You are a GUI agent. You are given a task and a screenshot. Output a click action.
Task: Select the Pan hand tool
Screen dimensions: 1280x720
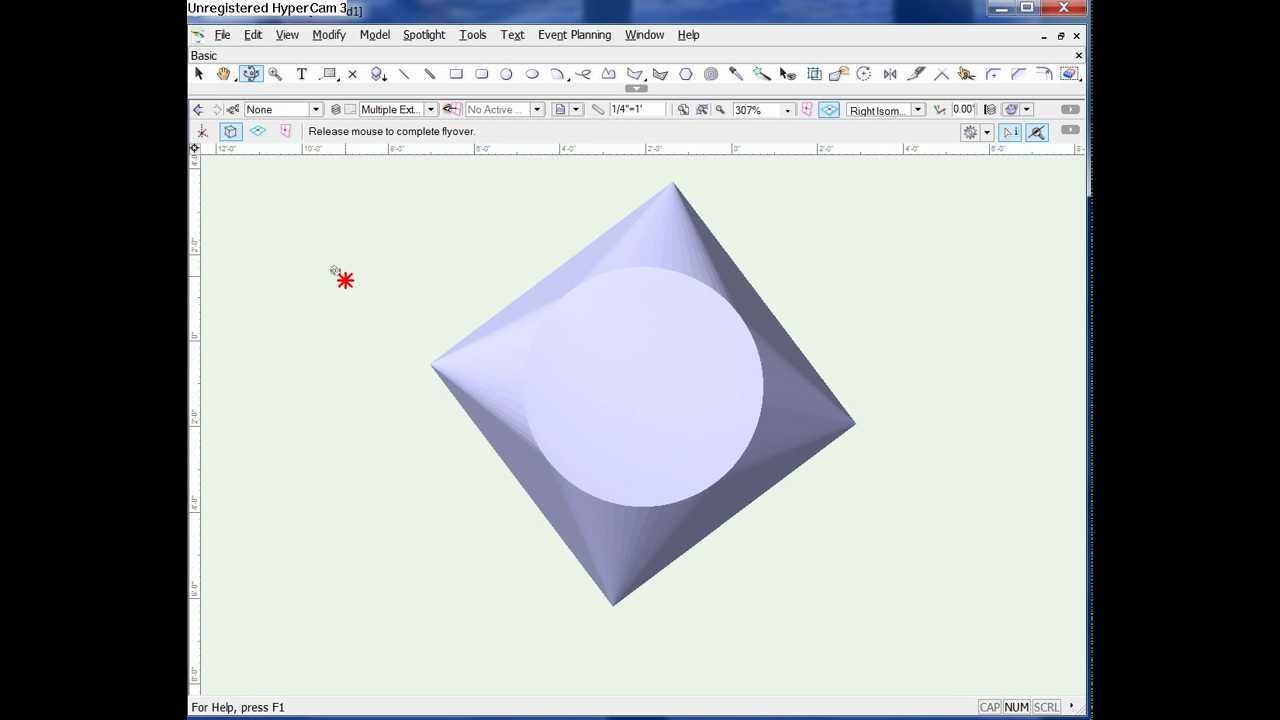pos(223,74)
